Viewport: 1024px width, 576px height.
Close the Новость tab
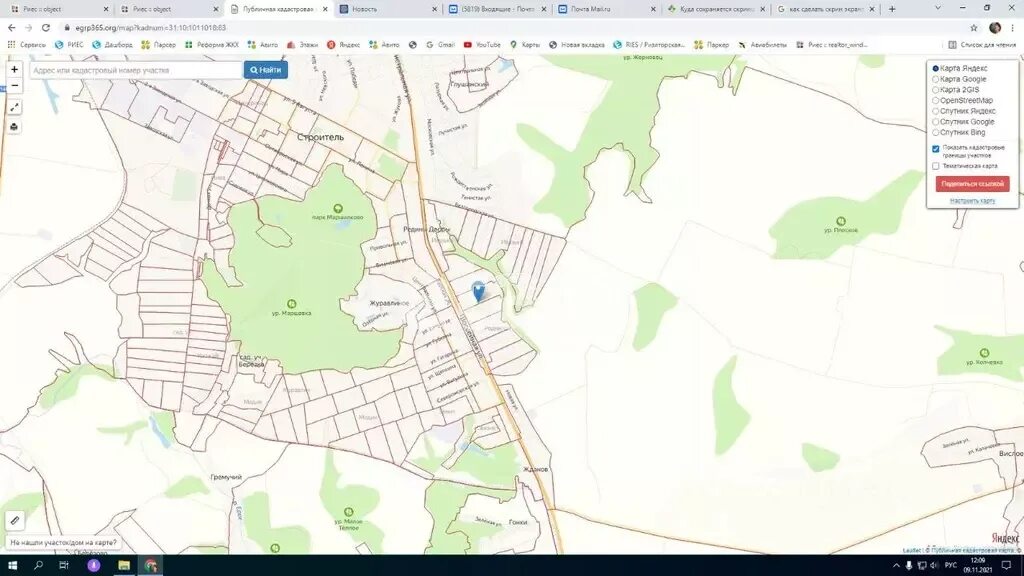(435, 9)
